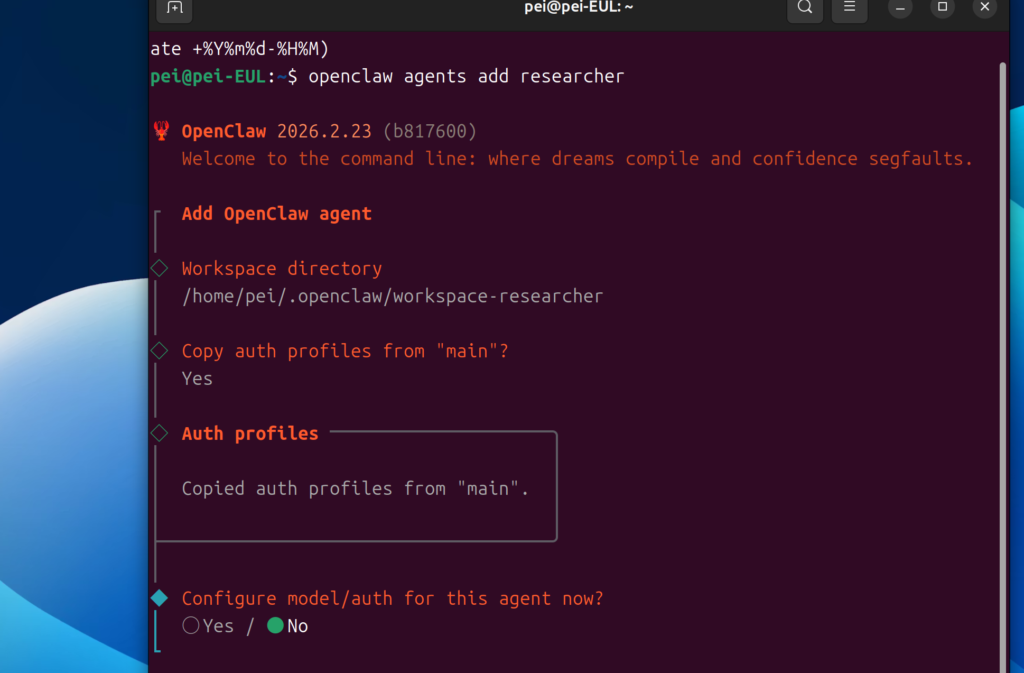
Task: Maximize the terminal window
Action: click(x=942, y=8)
